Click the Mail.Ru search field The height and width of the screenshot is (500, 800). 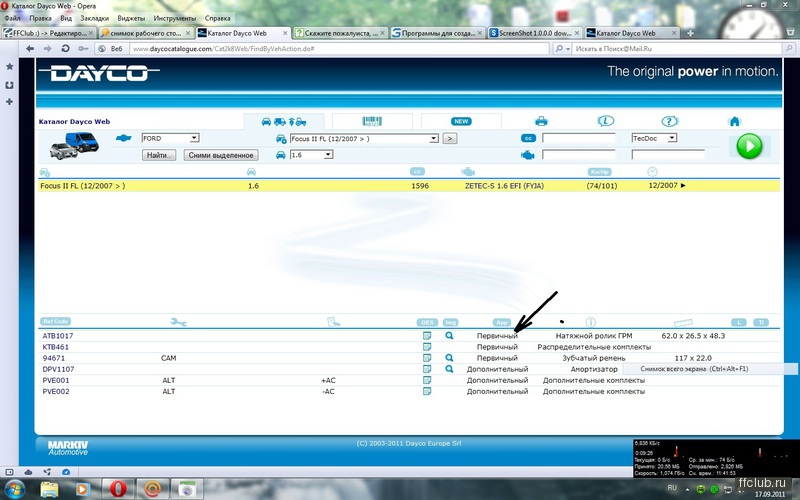tap(677, 49)
